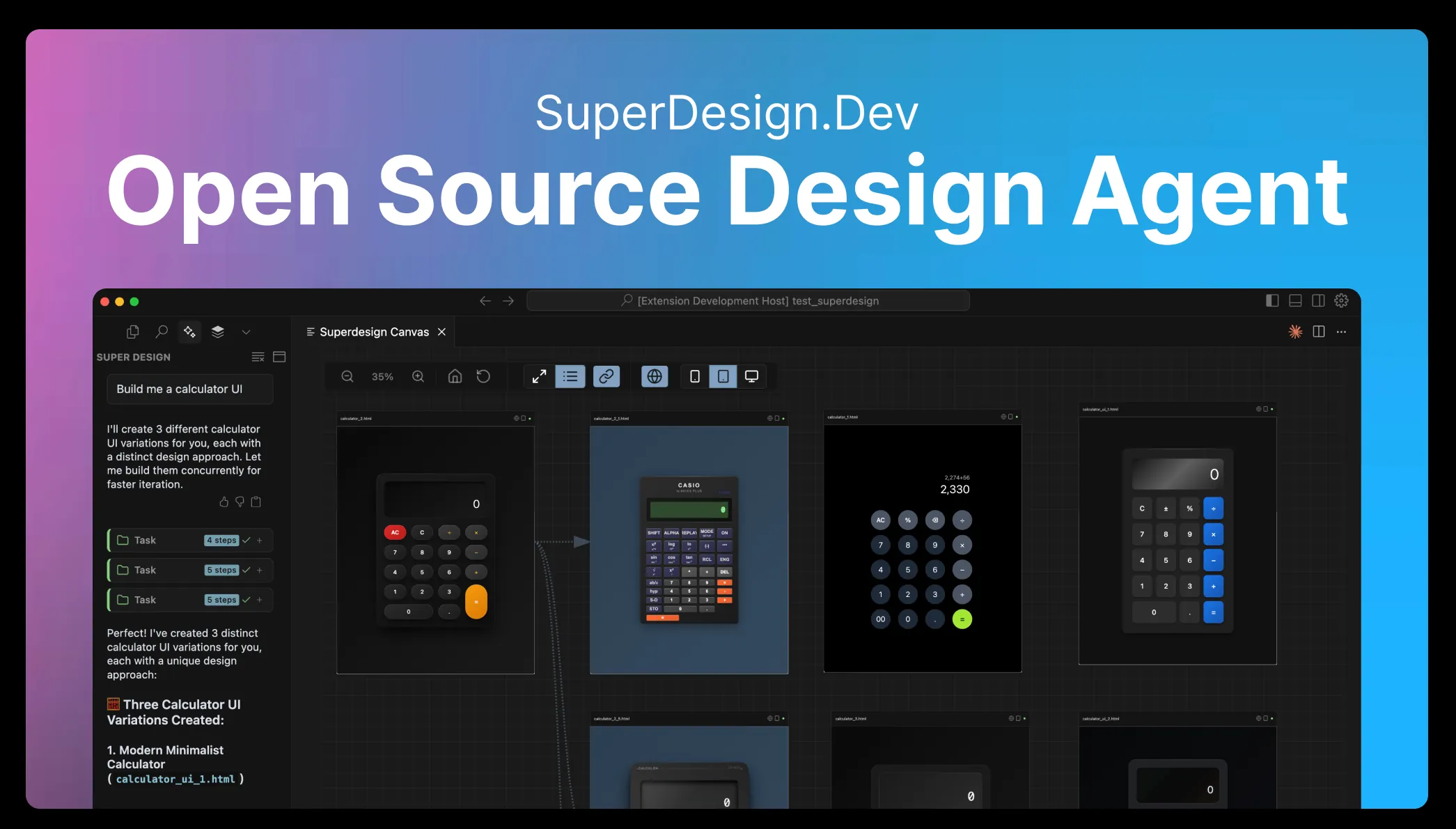Image resolution: width=1456 pixels, height=829 pixels.
Task: Click the home icon to recenter the canvas
Action: (x=454, y=375)
